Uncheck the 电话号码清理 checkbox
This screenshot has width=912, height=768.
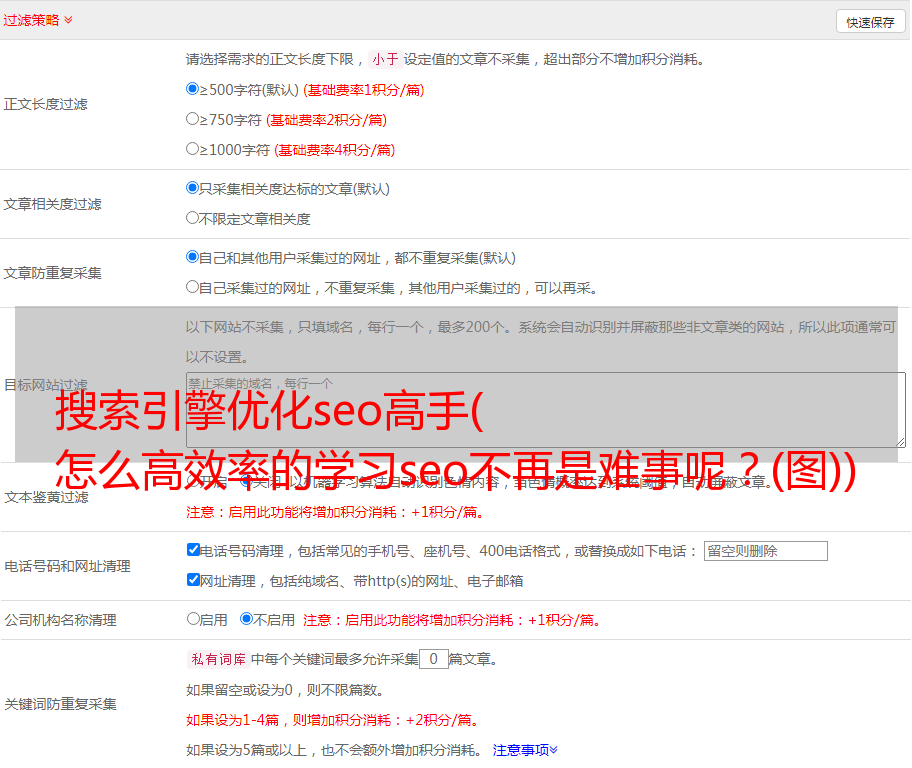[x=193, y=550]
